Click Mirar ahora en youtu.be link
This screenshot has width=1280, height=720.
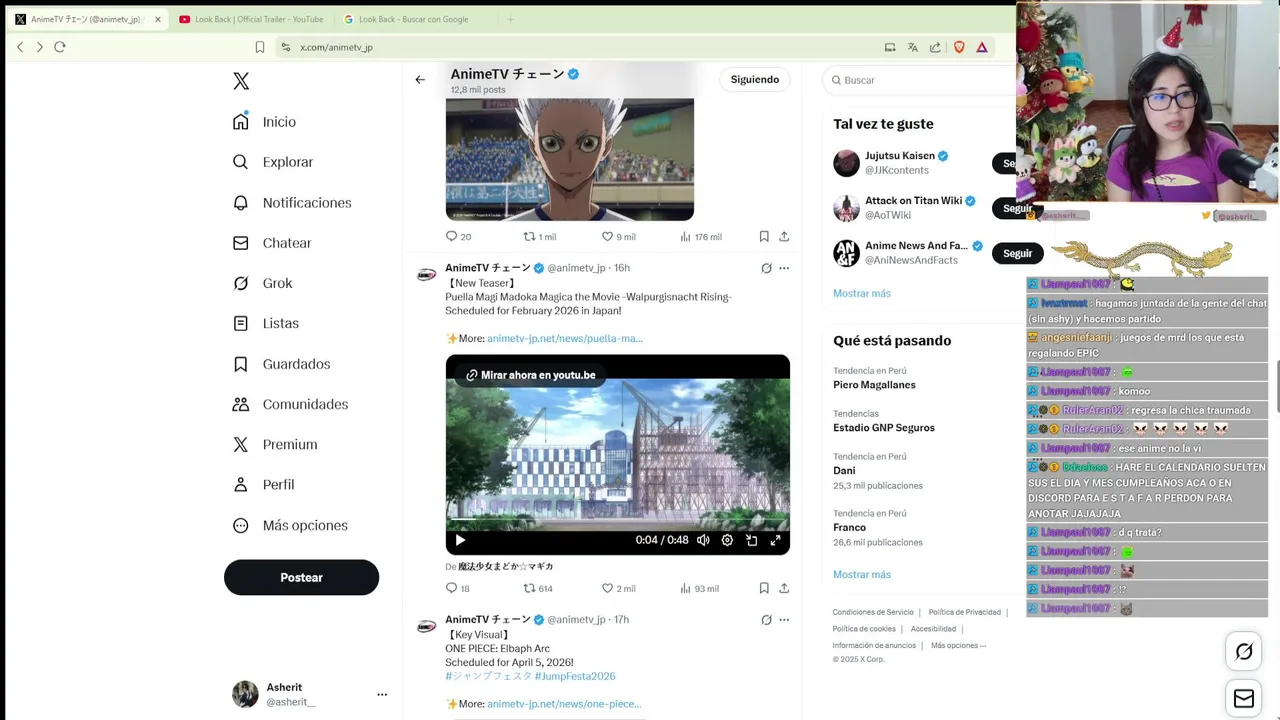pyautogui.click(x=530, y=375)
